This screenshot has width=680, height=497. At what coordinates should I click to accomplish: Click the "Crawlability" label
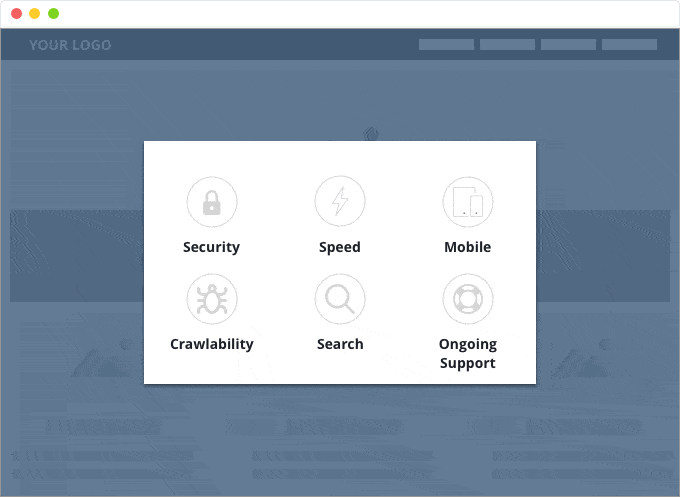click(x=212, y=344)
